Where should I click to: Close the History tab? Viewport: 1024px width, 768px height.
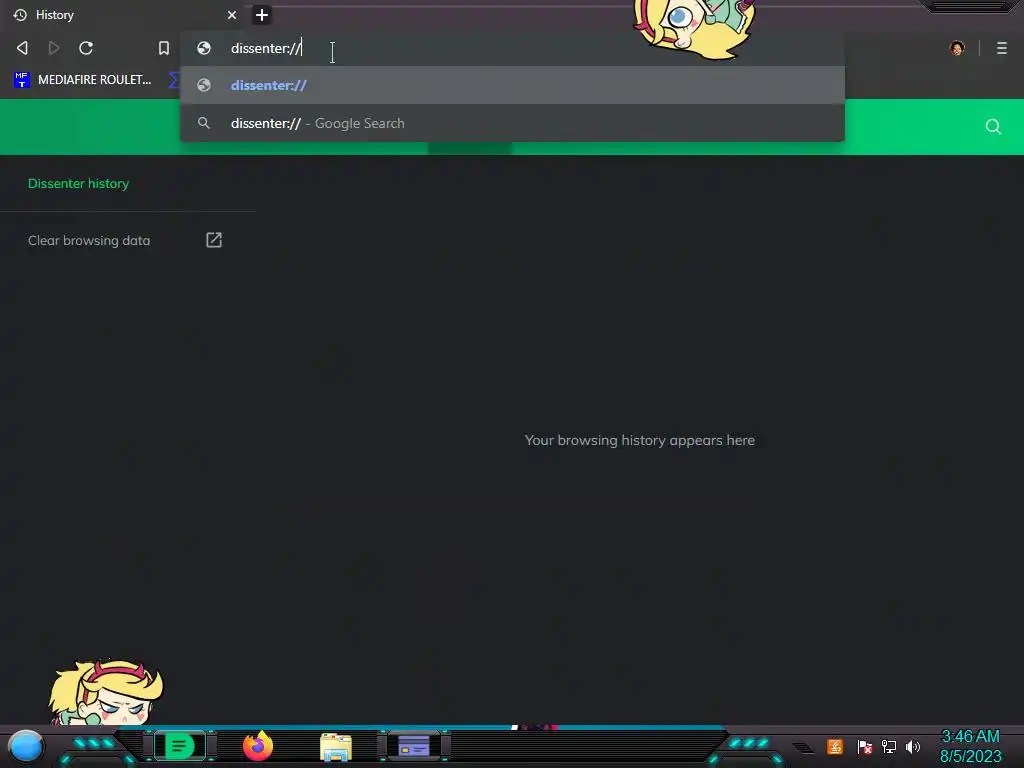[x=232, y=15]
